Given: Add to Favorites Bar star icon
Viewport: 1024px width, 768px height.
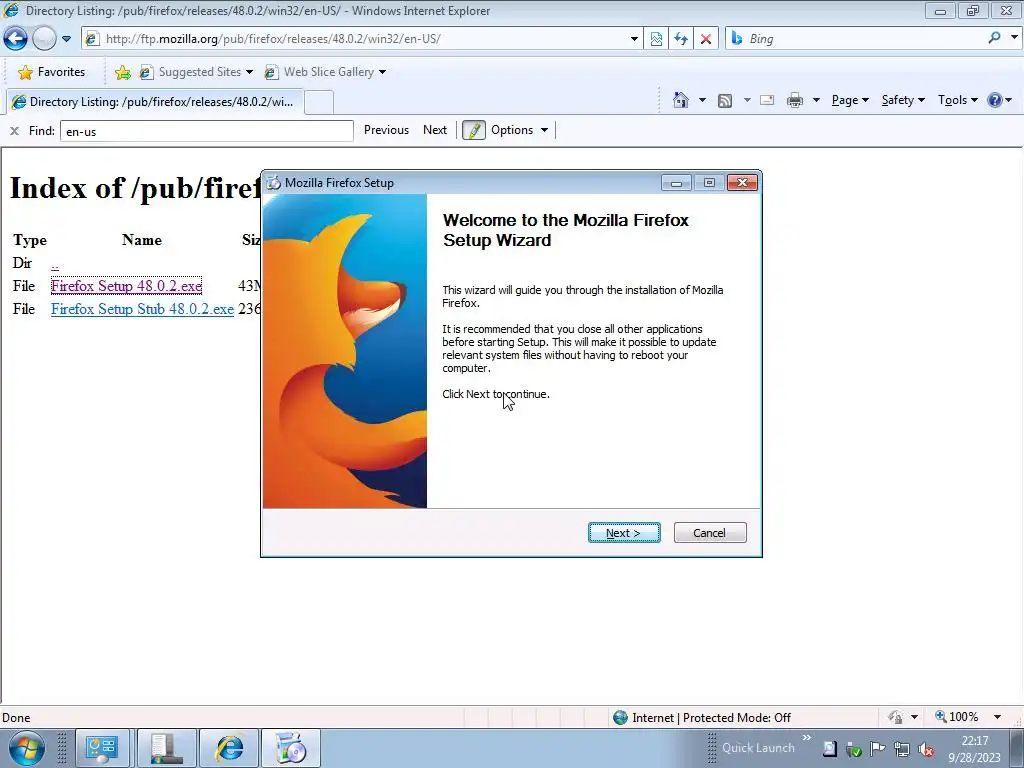Looking at the screenshot, I should tap(122, 72).
